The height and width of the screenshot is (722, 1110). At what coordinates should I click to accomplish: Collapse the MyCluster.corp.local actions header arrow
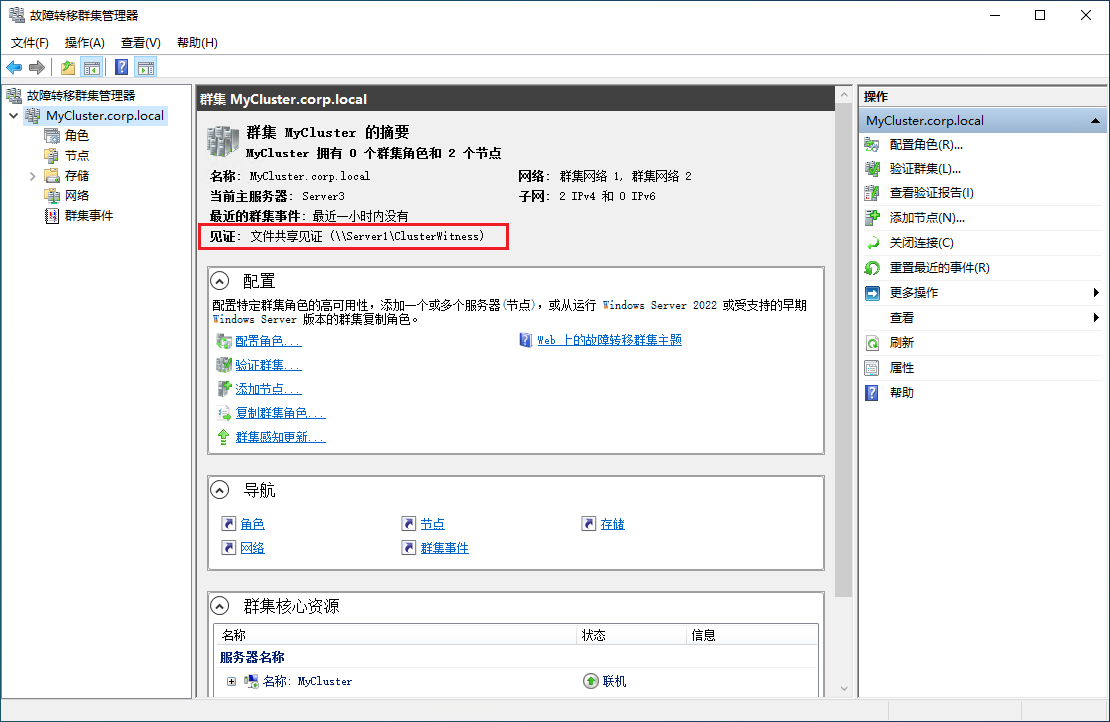pos(1095,121)
